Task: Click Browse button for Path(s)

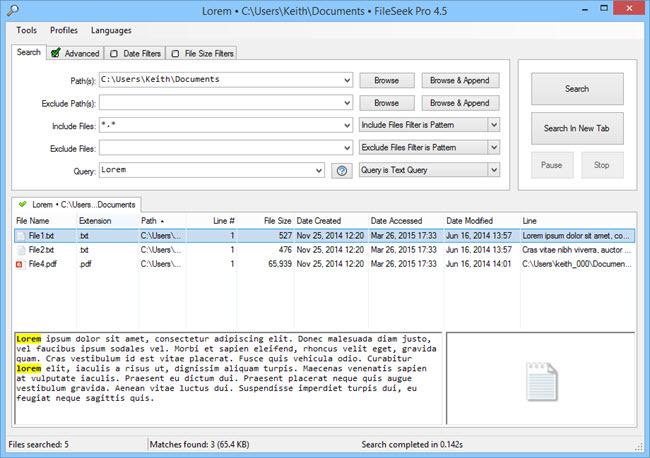Action: [x=387, y=80]
